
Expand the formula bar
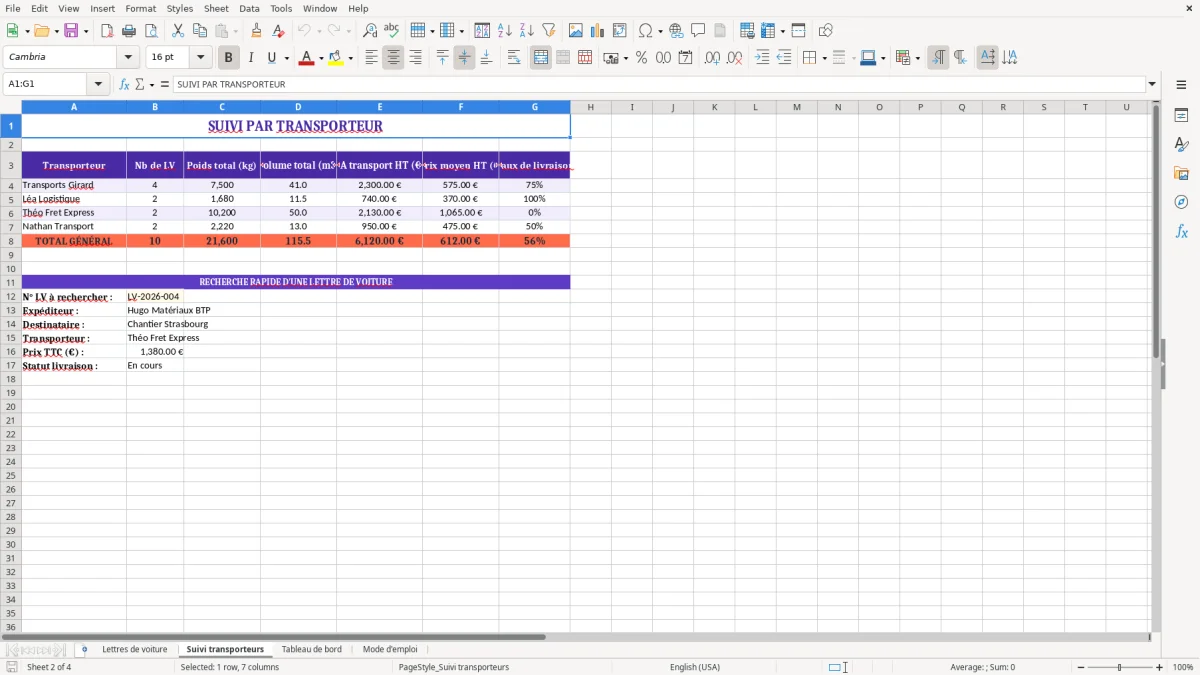(x=1152, y=85)
